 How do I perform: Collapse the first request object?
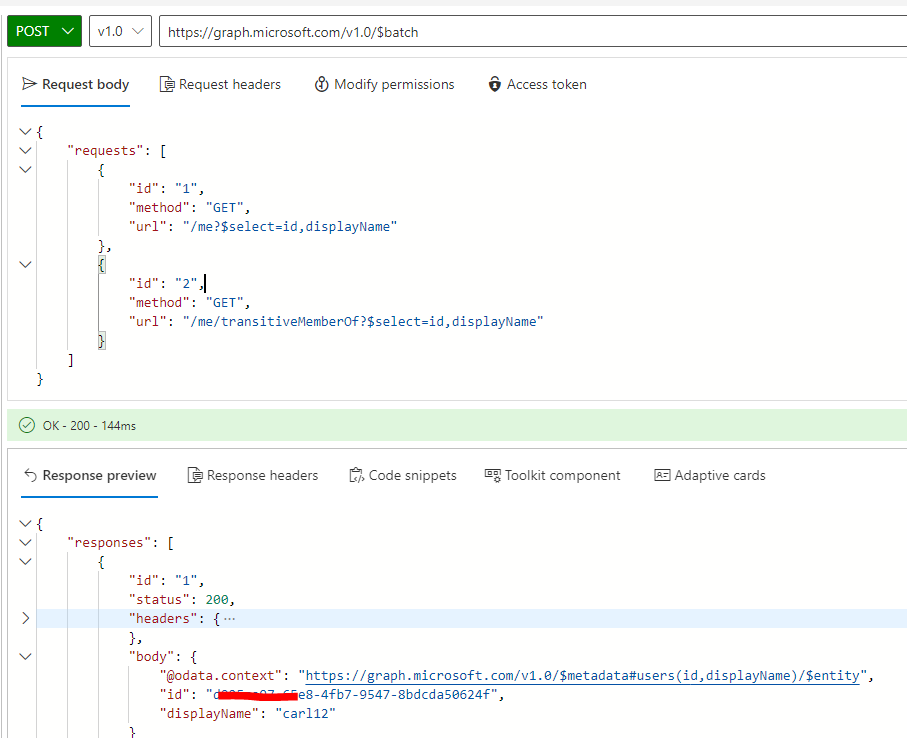point(25,170)
